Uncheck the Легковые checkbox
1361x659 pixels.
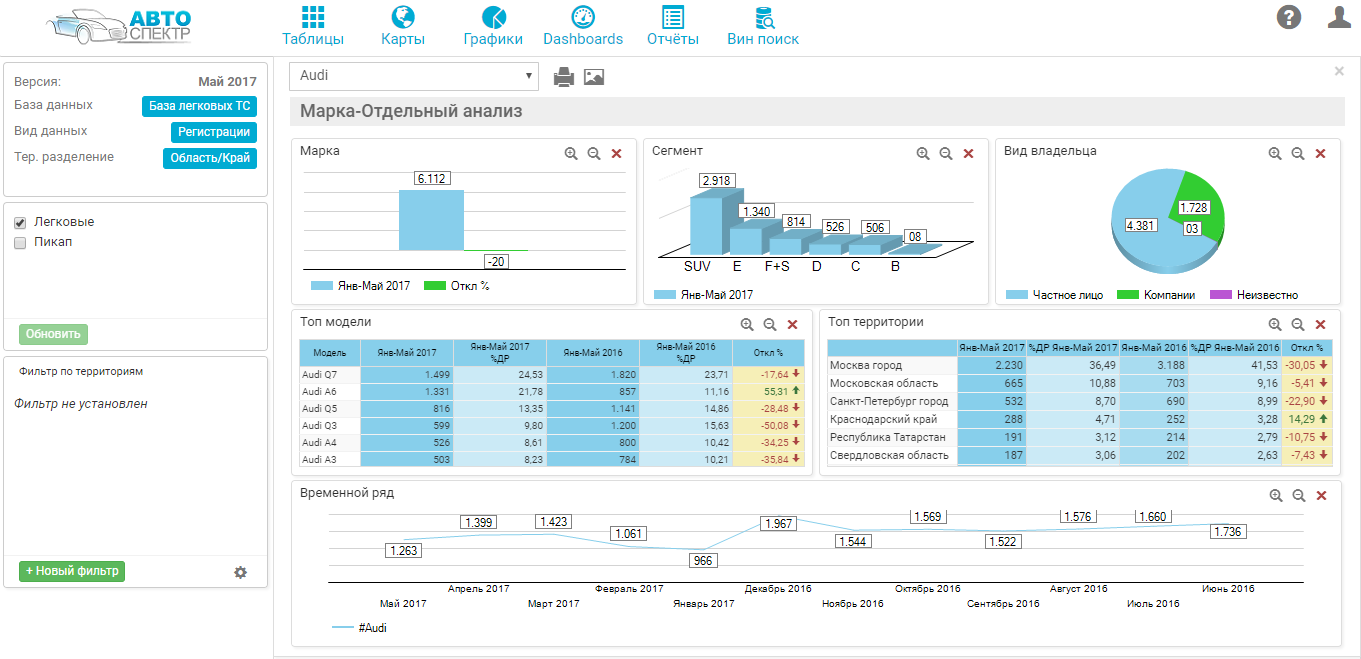21,224
